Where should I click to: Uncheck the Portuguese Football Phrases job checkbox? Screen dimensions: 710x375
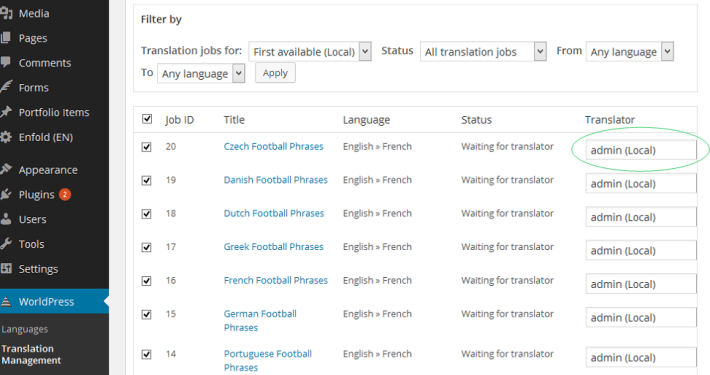146,354
